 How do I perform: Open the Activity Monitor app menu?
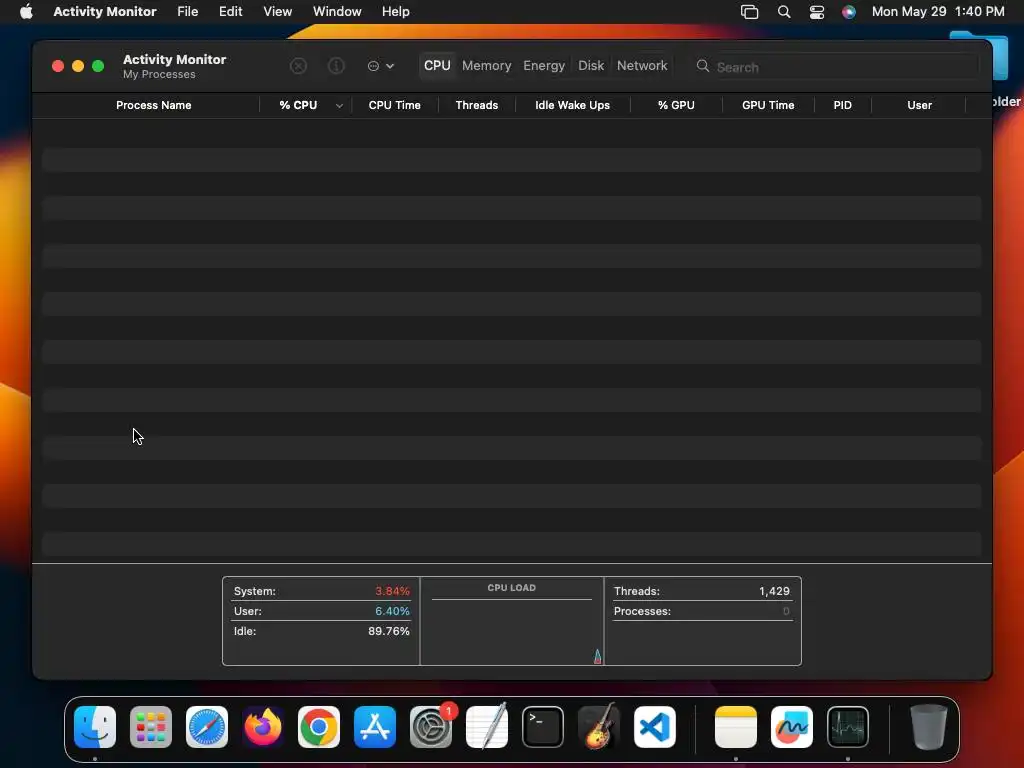tap(104, 12)
